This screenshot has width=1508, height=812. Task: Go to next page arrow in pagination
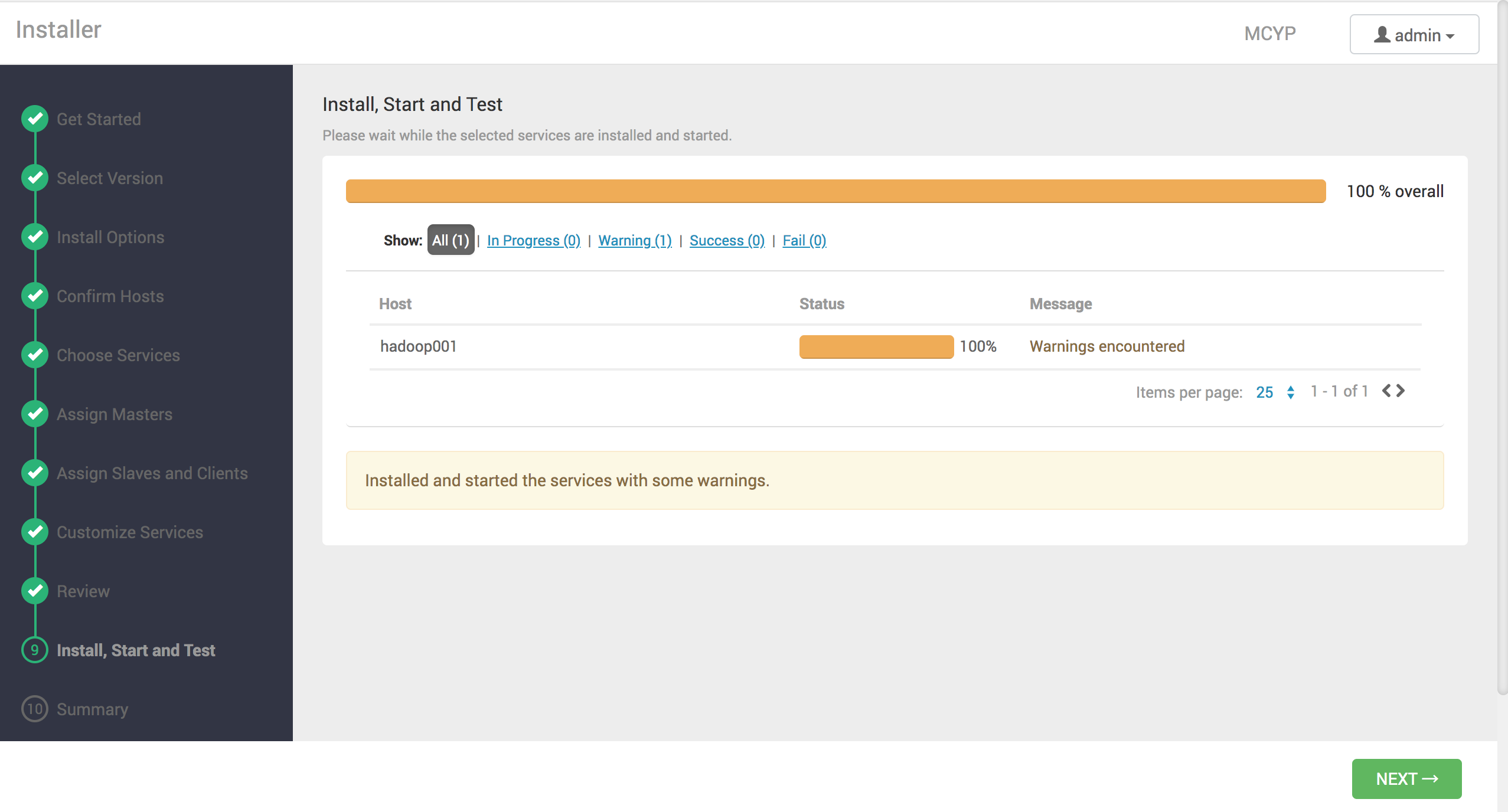pyautogui.click(x=1401, y=391)
